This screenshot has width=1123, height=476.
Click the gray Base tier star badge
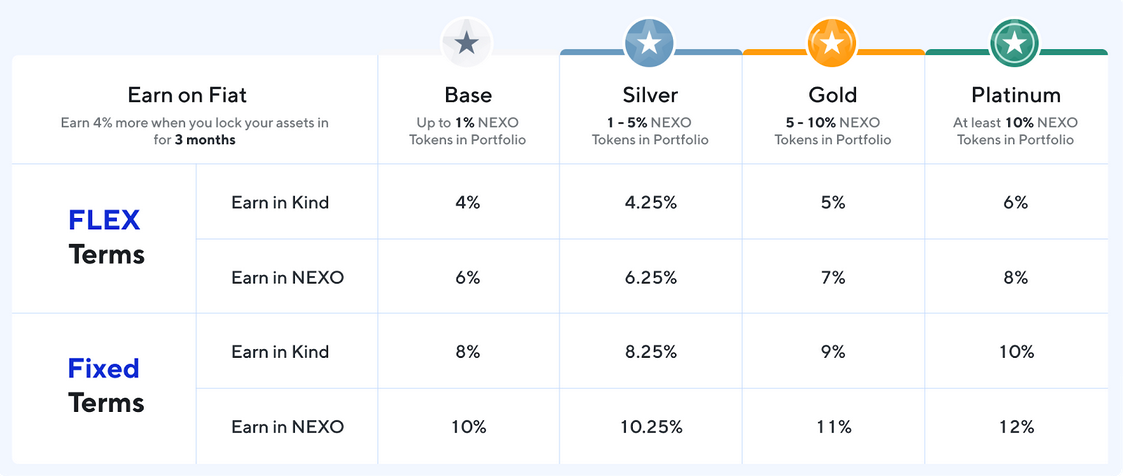tap(467, 43)
